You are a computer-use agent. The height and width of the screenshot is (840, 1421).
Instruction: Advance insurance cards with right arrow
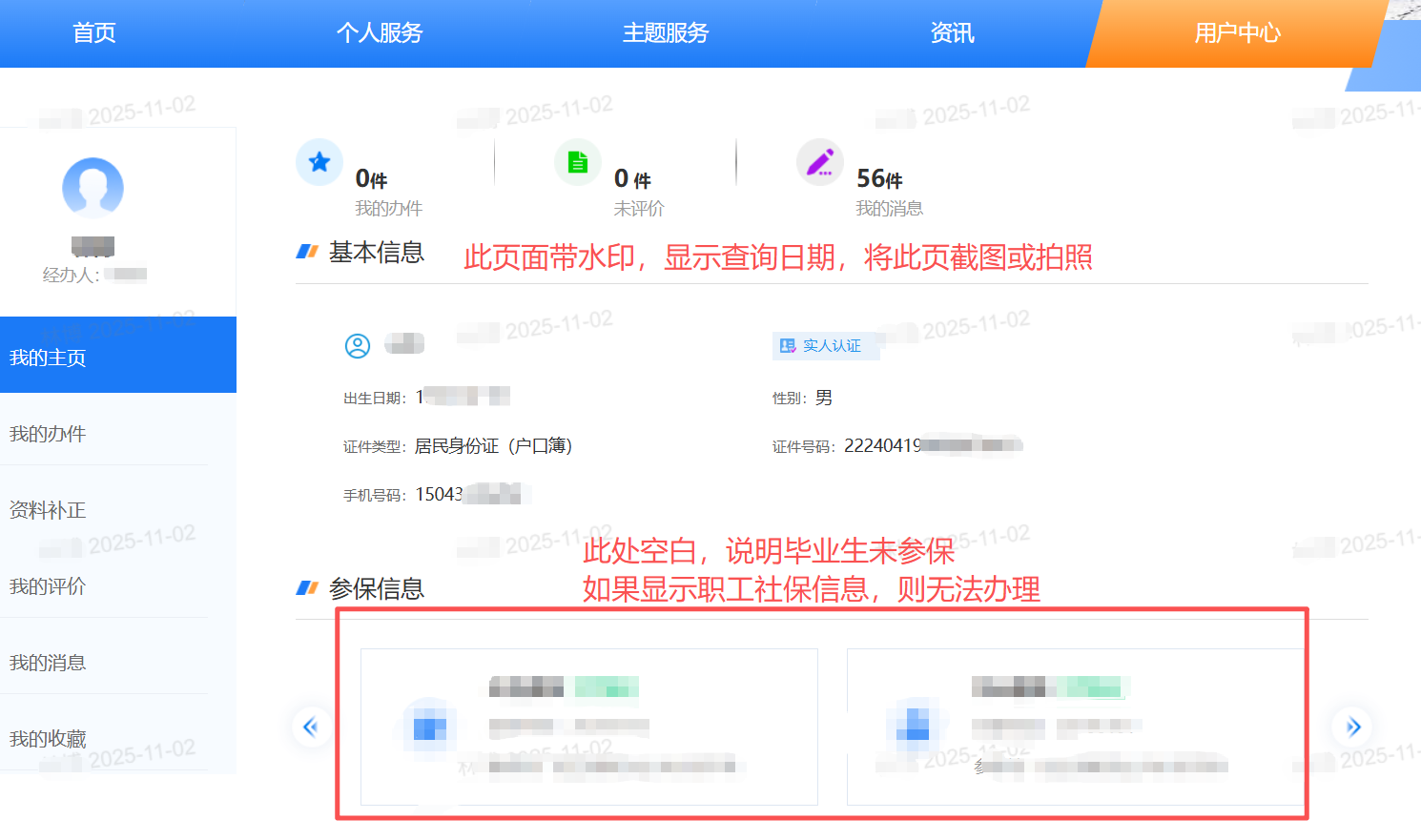(1352, 727)
